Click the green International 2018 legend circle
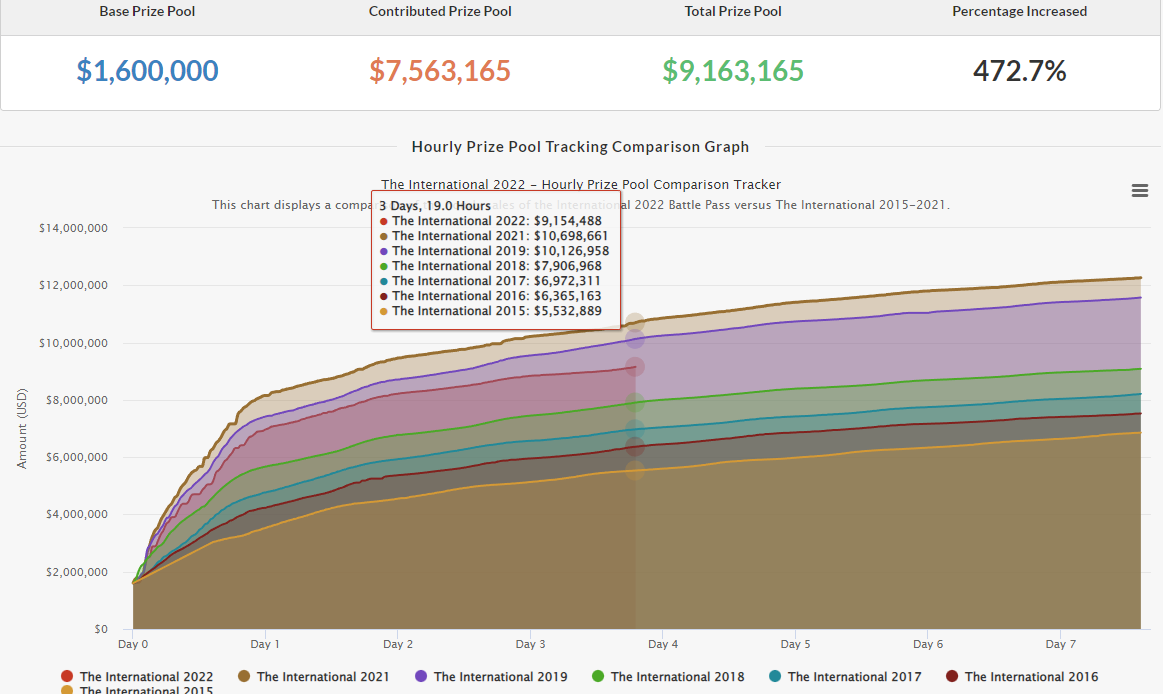This screenshot has height=694, width=1163. click(x=598, y=677)
